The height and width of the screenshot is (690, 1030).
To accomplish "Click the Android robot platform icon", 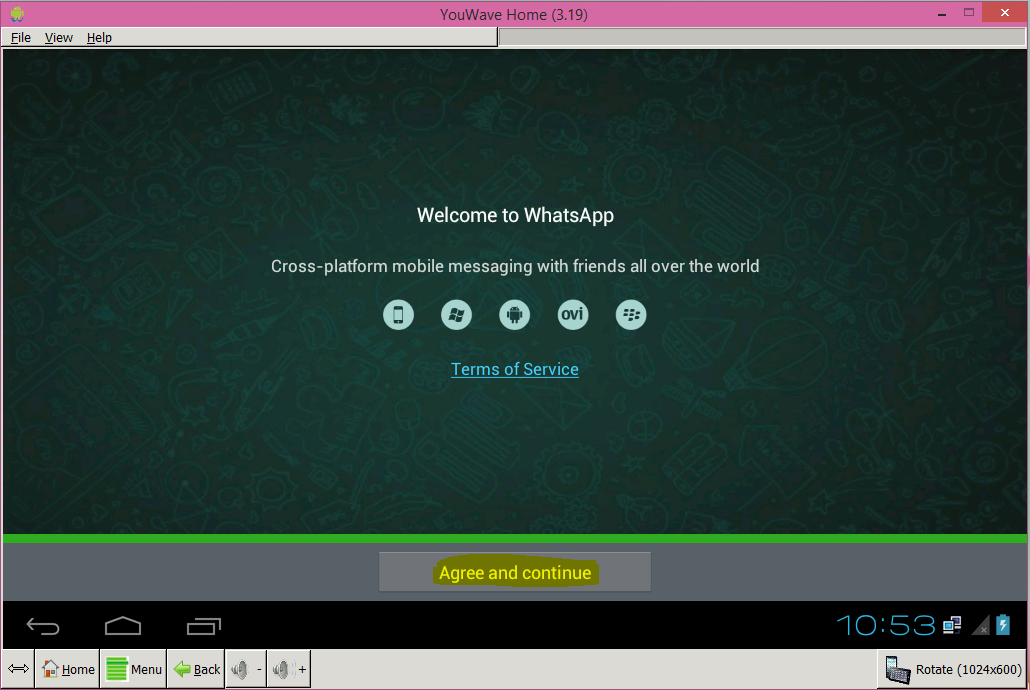I will coord(514,315).
